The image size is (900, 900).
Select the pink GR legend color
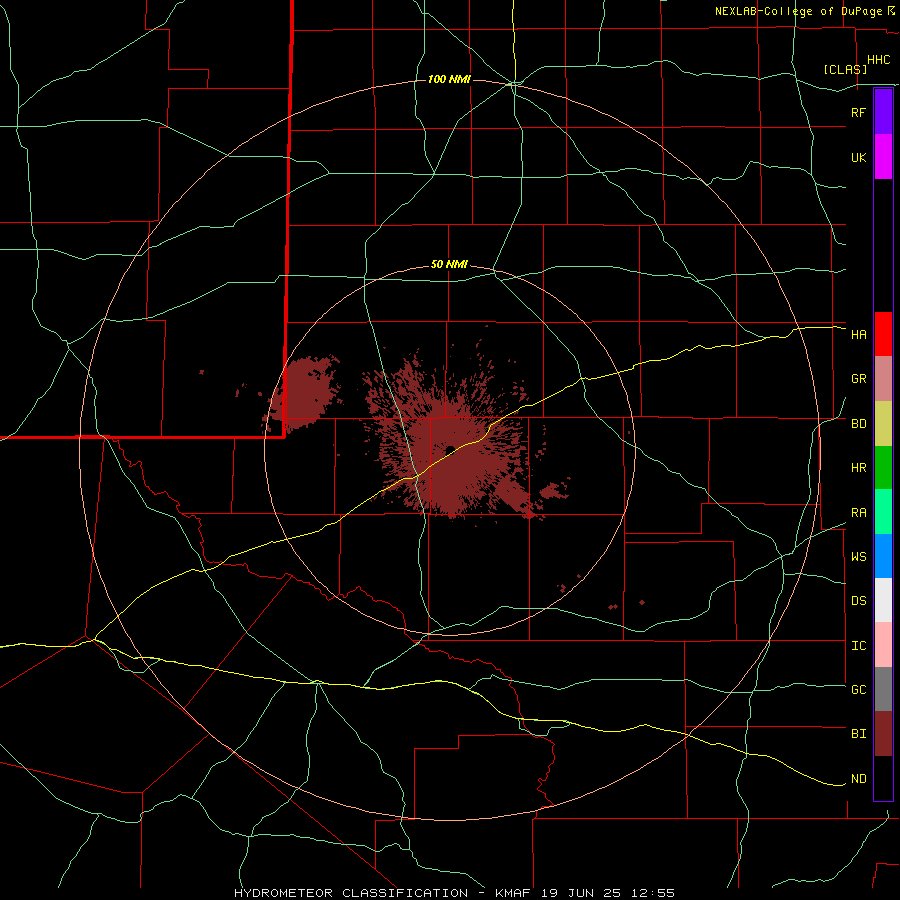pos(883,379)
